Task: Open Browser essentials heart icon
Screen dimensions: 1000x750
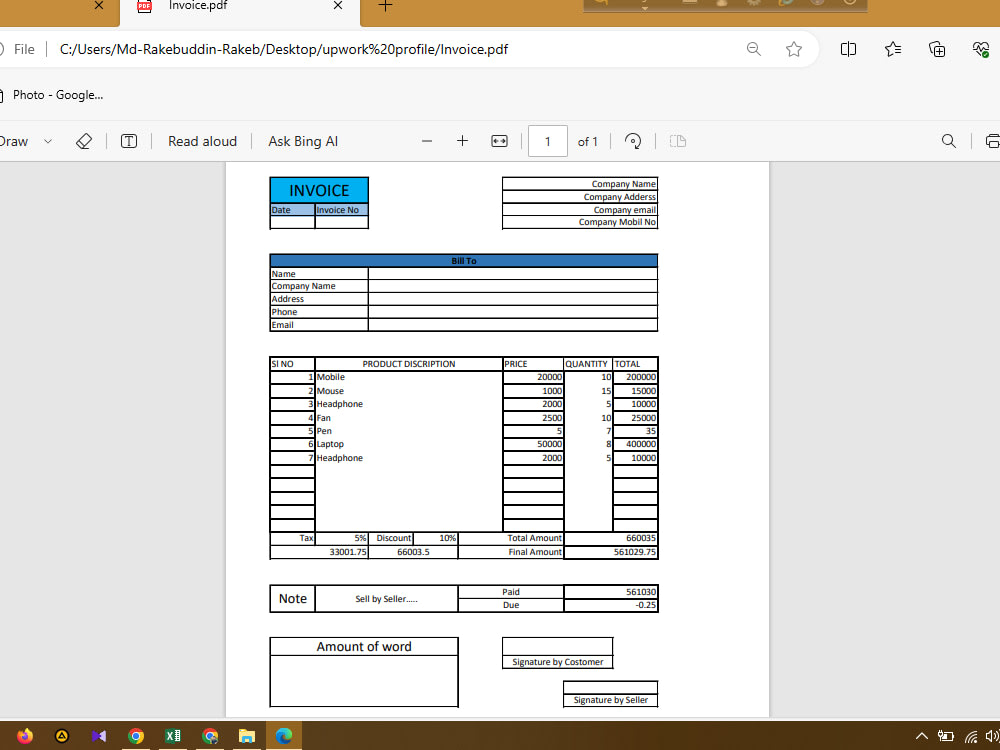Action: [x=984, y=48]
